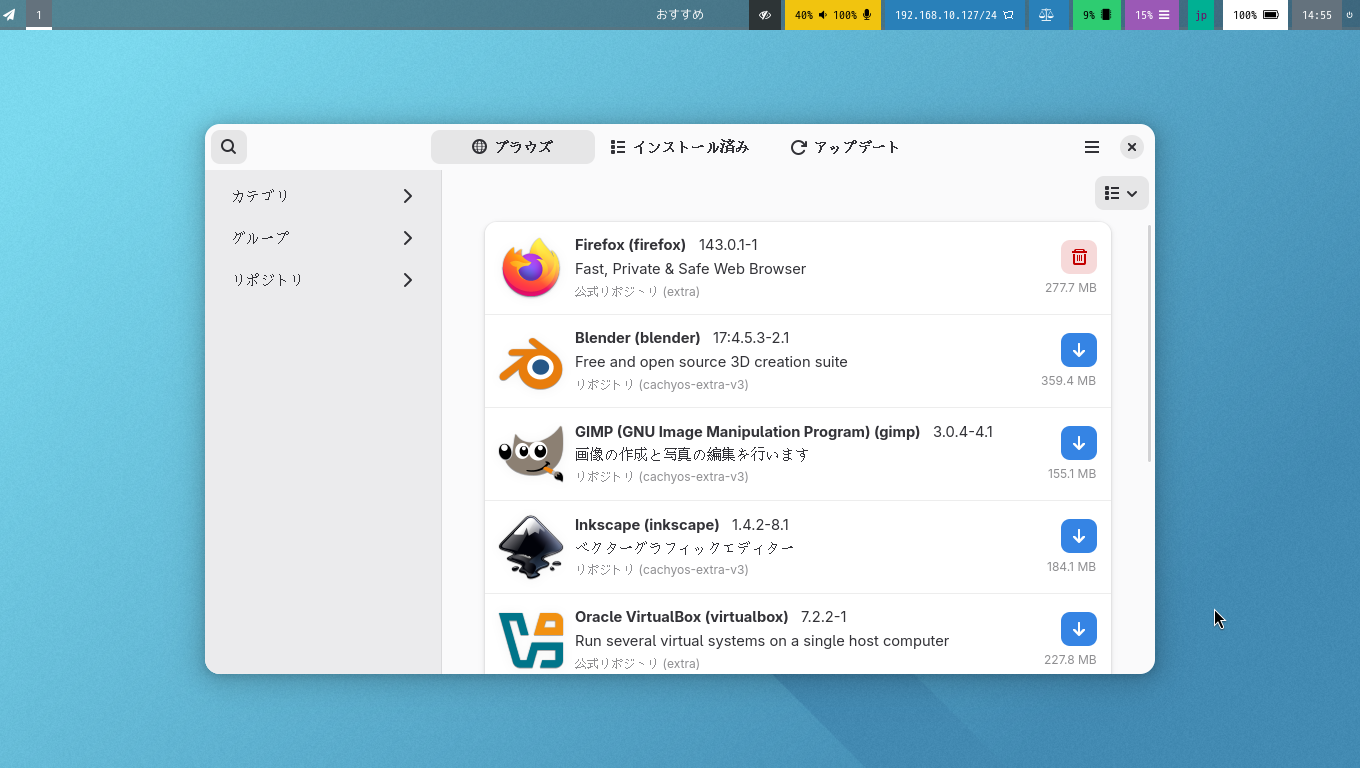Click the 'ベクターグラフィックエディター' description
This screenshot has width=1360, height=768.
click(684, 548)
